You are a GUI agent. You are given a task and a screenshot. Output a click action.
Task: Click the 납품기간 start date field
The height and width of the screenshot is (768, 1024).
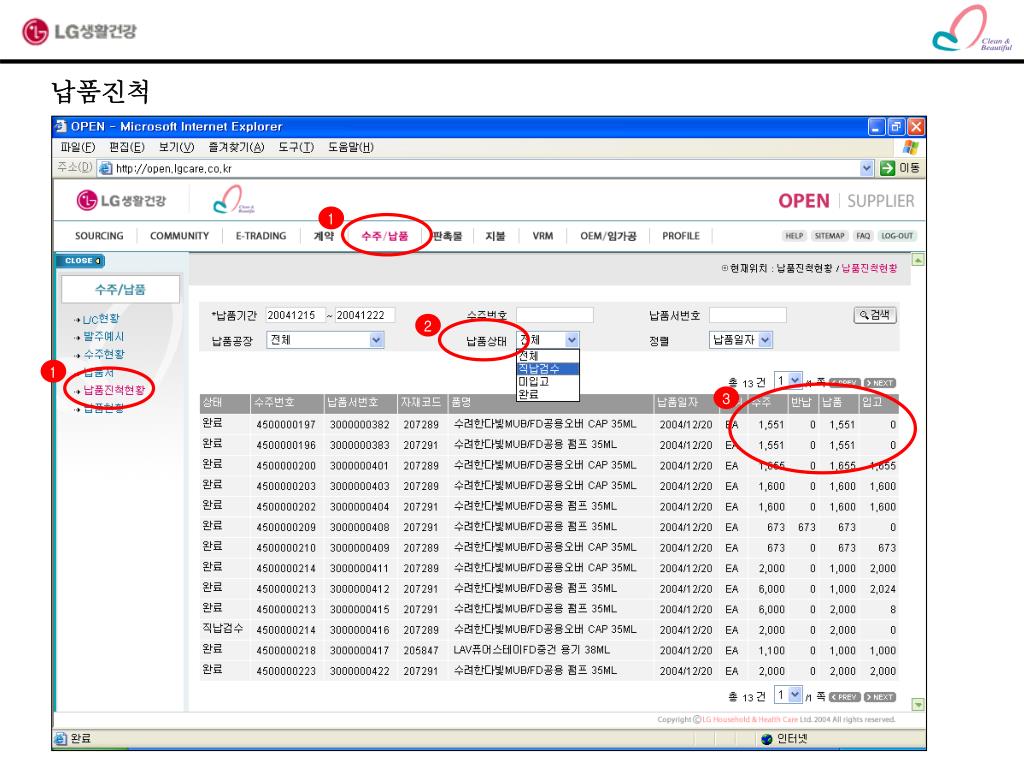click(295, 315)
